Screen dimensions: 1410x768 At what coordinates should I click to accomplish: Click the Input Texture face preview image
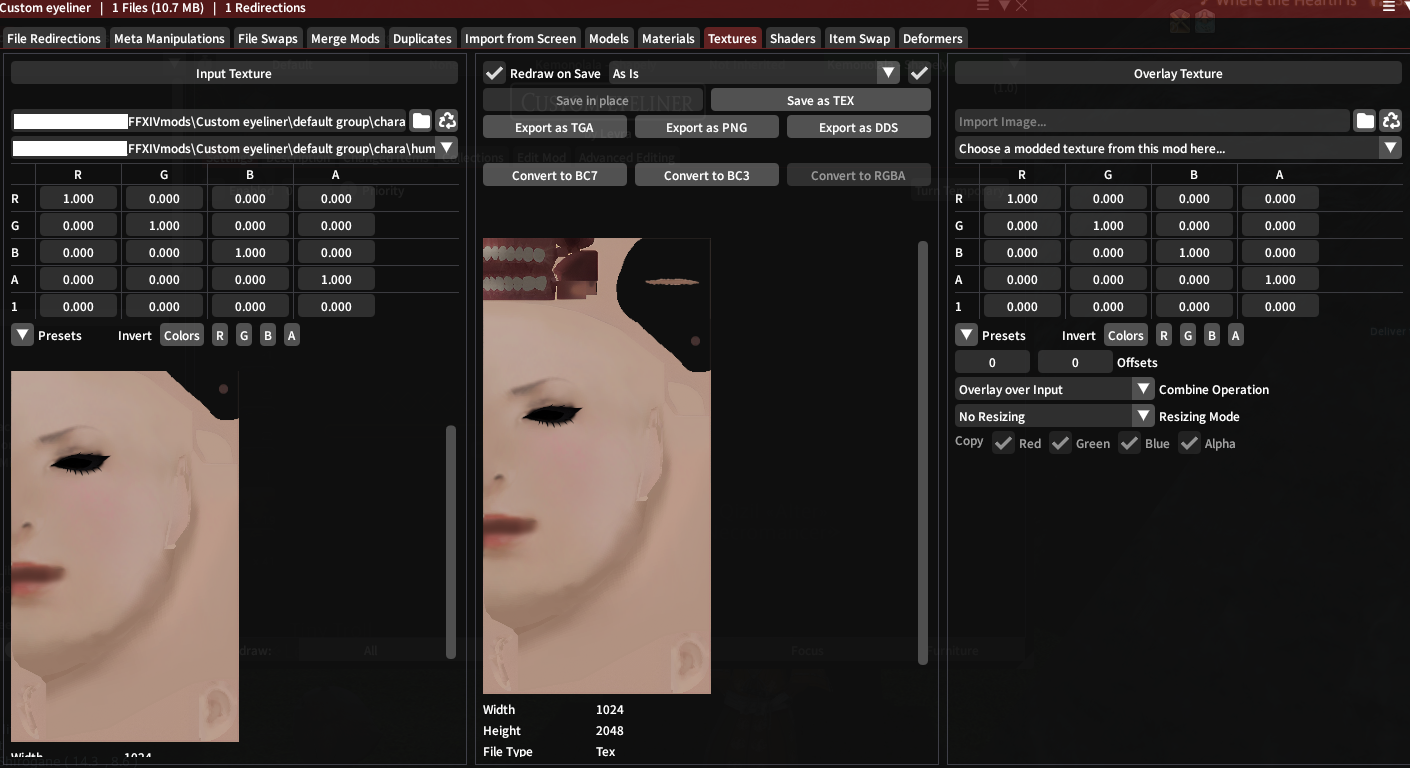(125, 556)
